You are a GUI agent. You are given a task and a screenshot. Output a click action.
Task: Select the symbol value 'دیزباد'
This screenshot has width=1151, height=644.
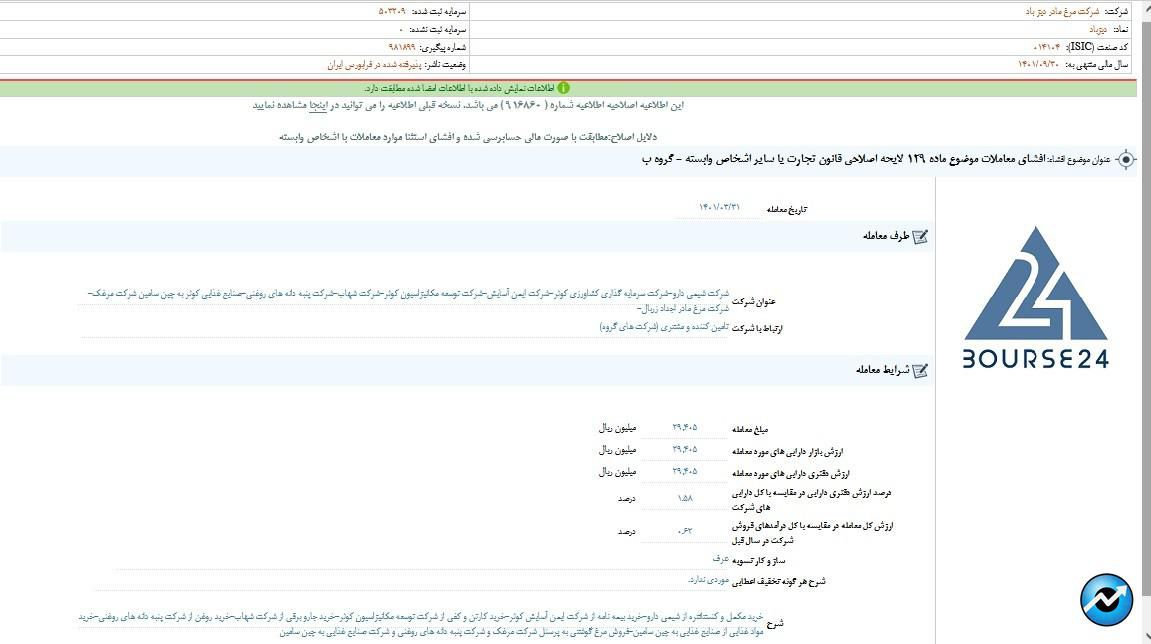coord(1097,29)
